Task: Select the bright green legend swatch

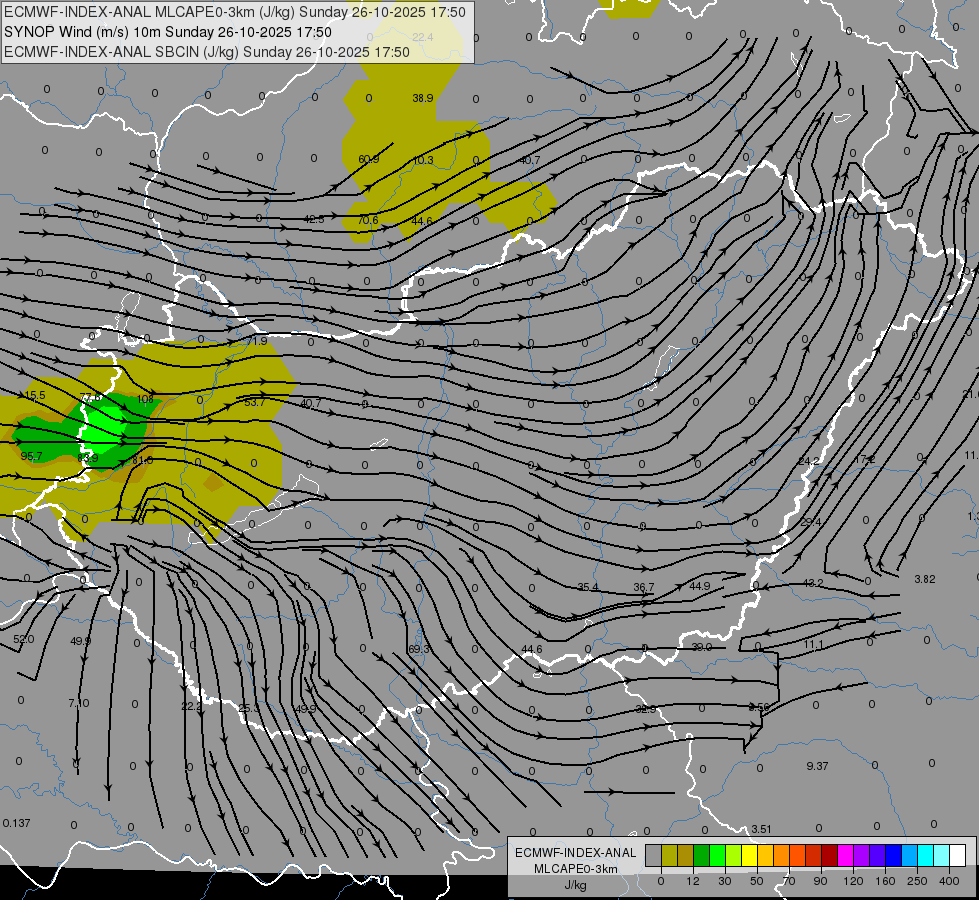Action: (717, 855)
